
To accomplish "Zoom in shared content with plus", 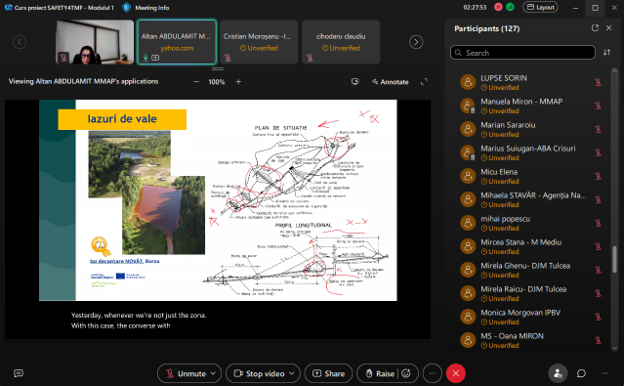I will pos(238,82).
